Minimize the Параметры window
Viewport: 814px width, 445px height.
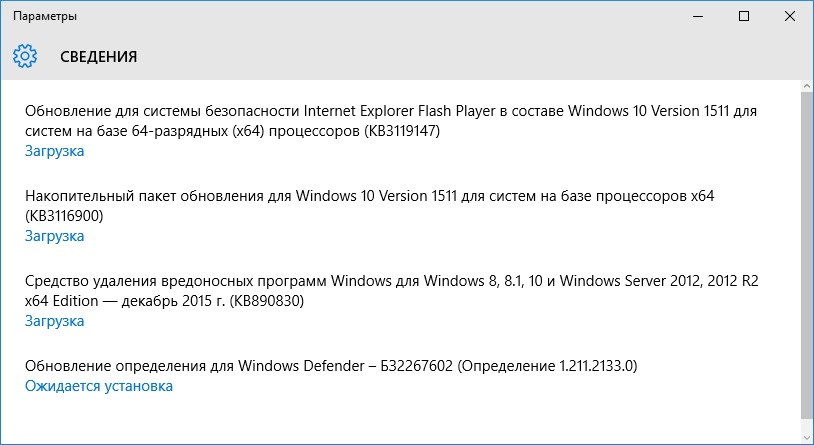[698, 16]
